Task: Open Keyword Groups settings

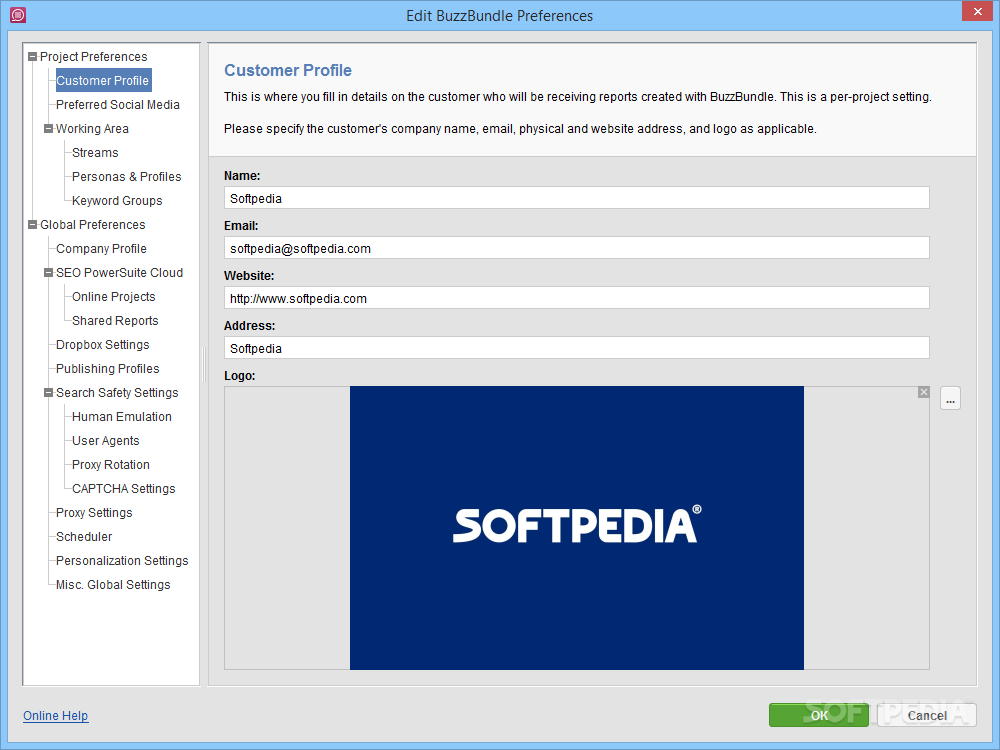Action: pos(117,201)
